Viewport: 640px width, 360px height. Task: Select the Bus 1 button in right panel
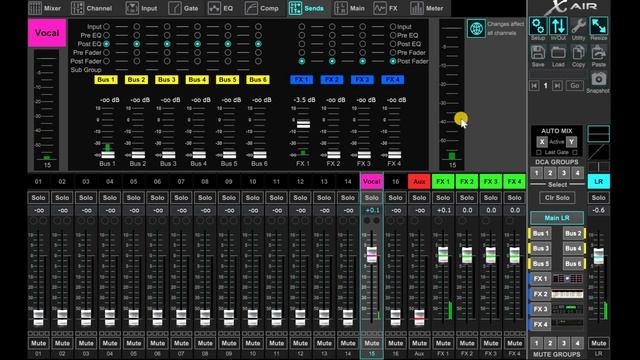coord(540,233)
